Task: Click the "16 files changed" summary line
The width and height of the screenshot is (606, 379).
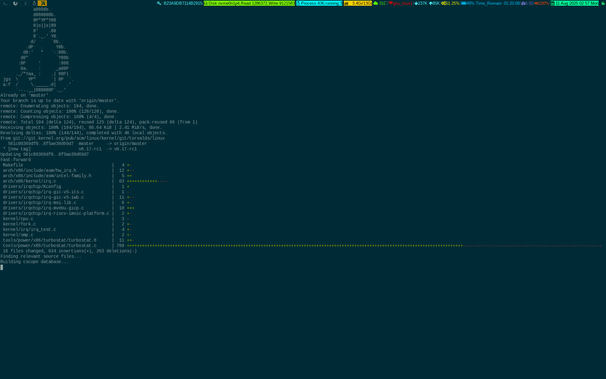Action: click(70, 251)
